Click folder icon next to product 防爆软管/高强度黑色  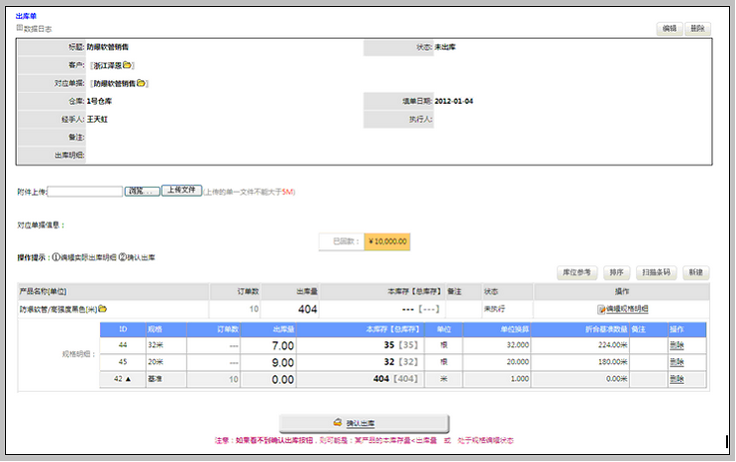102,309
